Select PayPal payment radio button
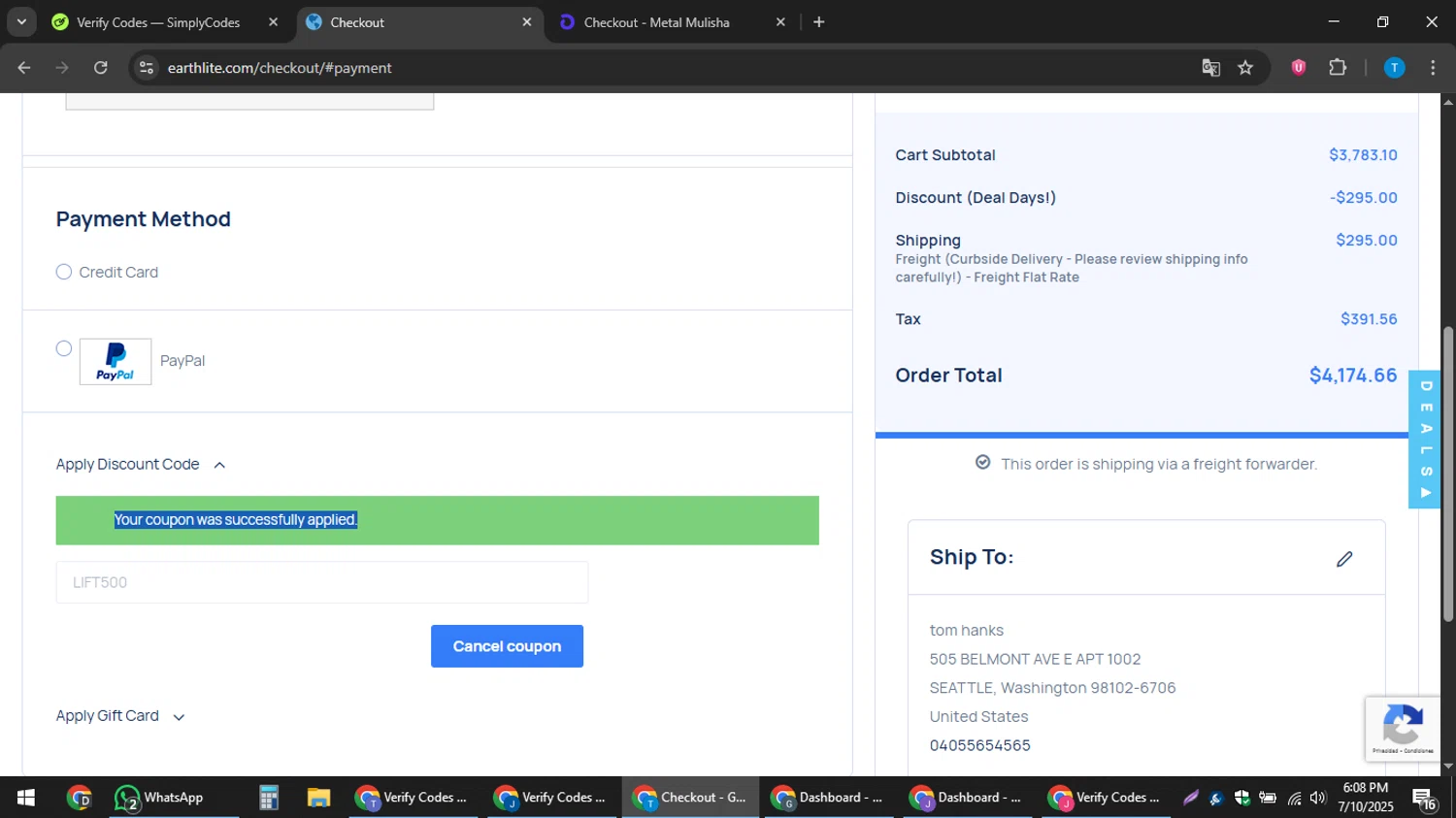This screenshot has width=1456, height=818. [x=64, y=348]
